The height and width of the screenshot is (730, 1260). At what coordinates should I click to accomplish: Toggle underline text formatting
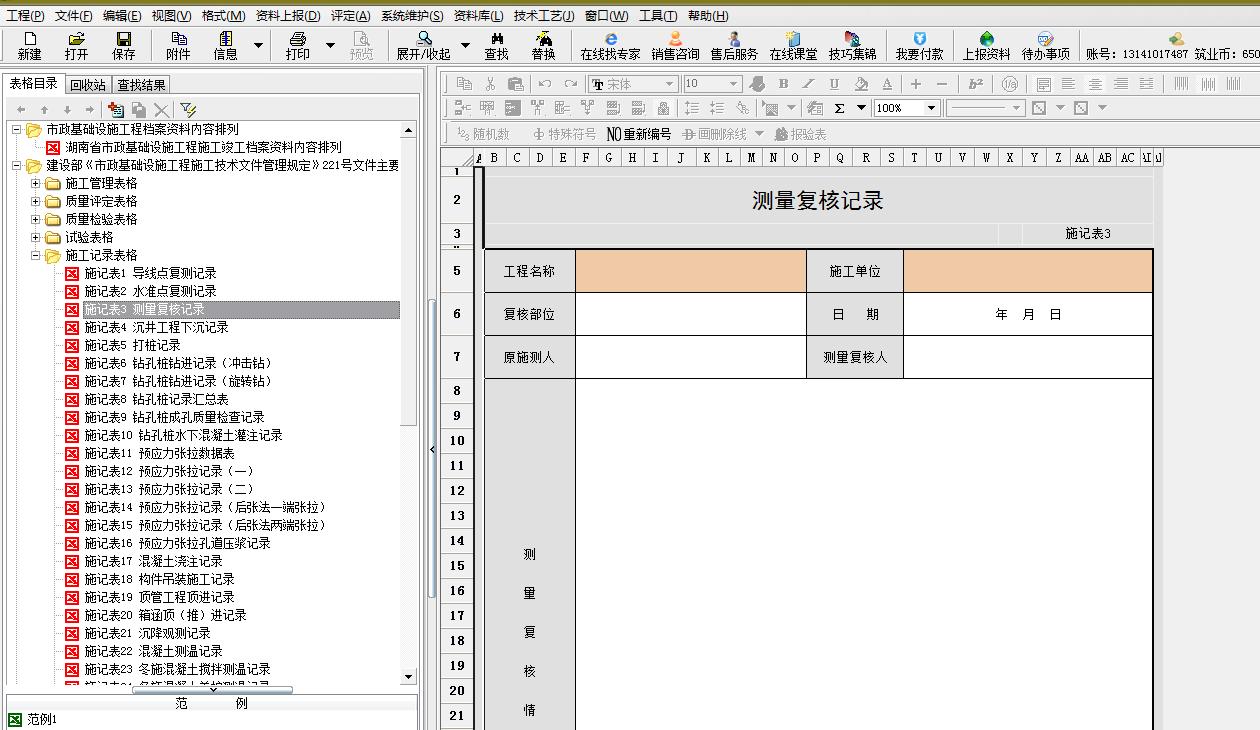(834, 84)
